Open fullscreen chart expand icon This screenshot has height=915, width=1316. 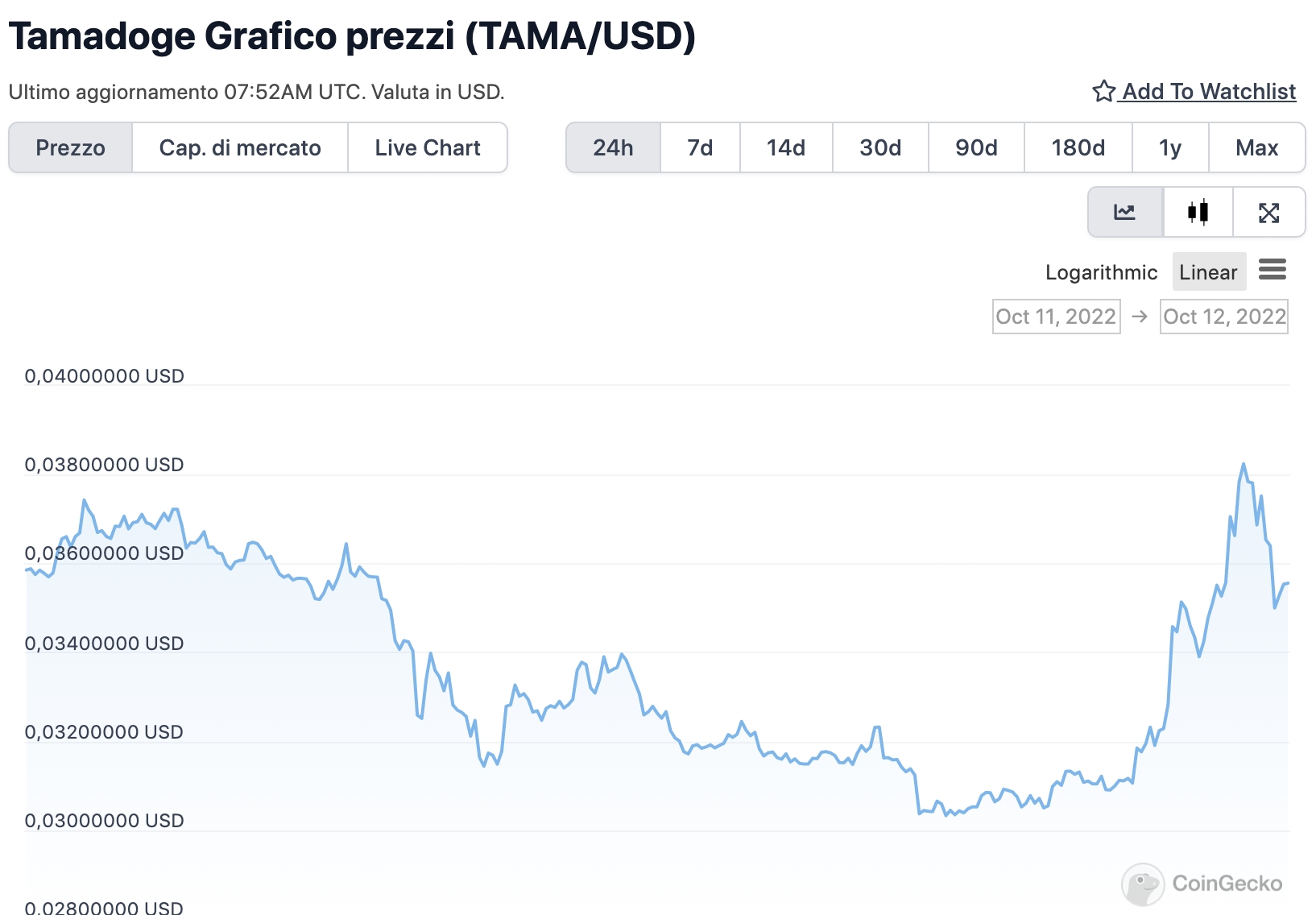point(1269,213)
